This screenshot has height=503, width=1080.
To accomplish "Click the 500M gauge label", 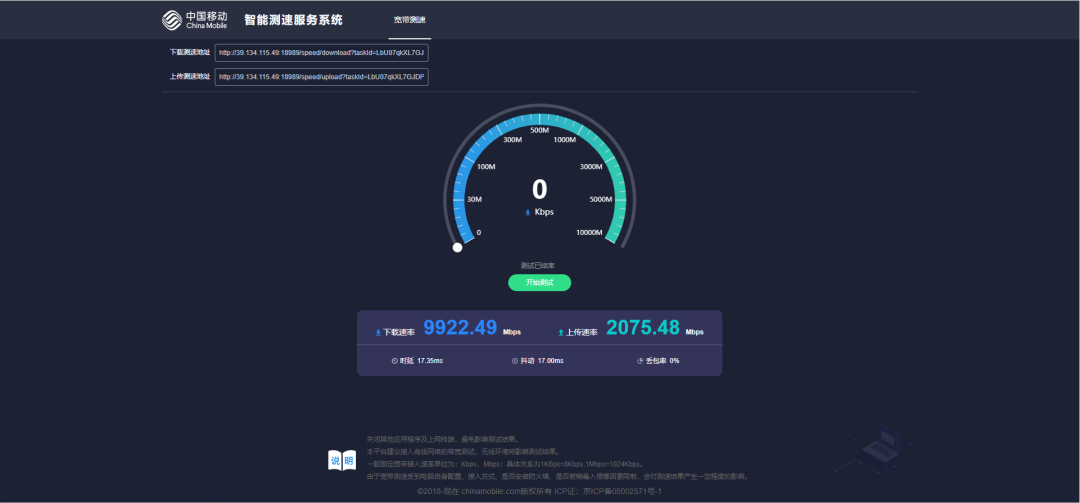I will tap(539, 130).
